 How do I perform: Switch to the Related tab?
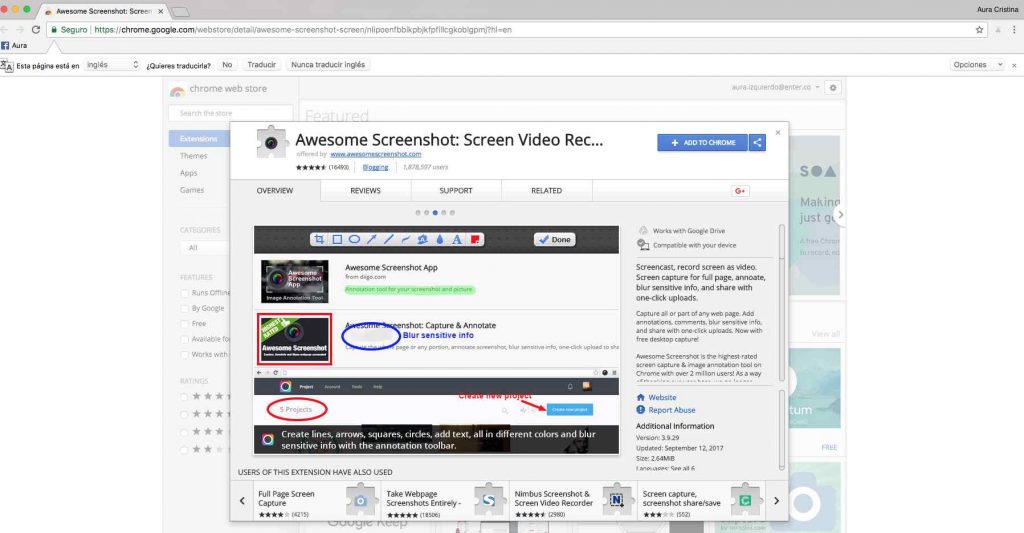click(x=547, y=191)
